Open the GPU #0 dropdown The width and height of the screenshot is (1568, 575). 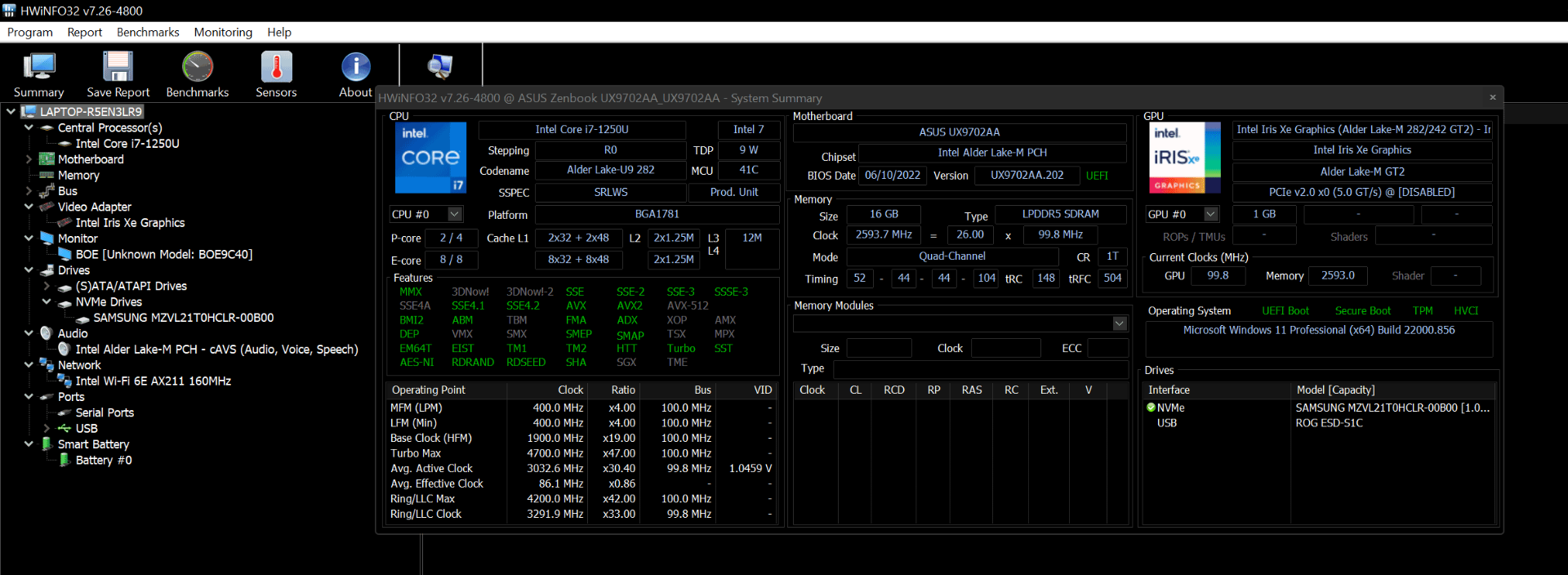1211,214
